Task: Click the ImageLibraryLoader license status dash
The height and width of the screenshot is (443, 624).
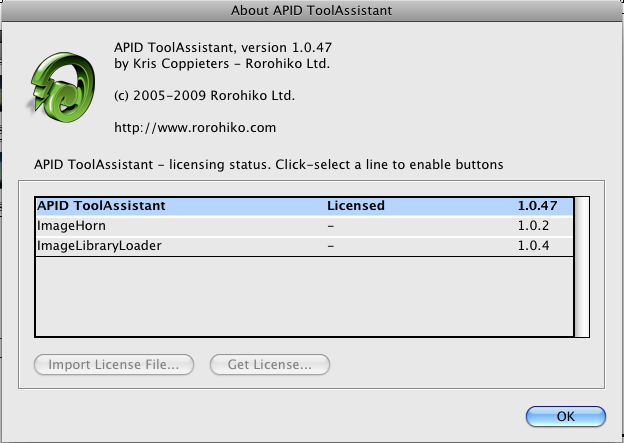Action: click(331, 246)
